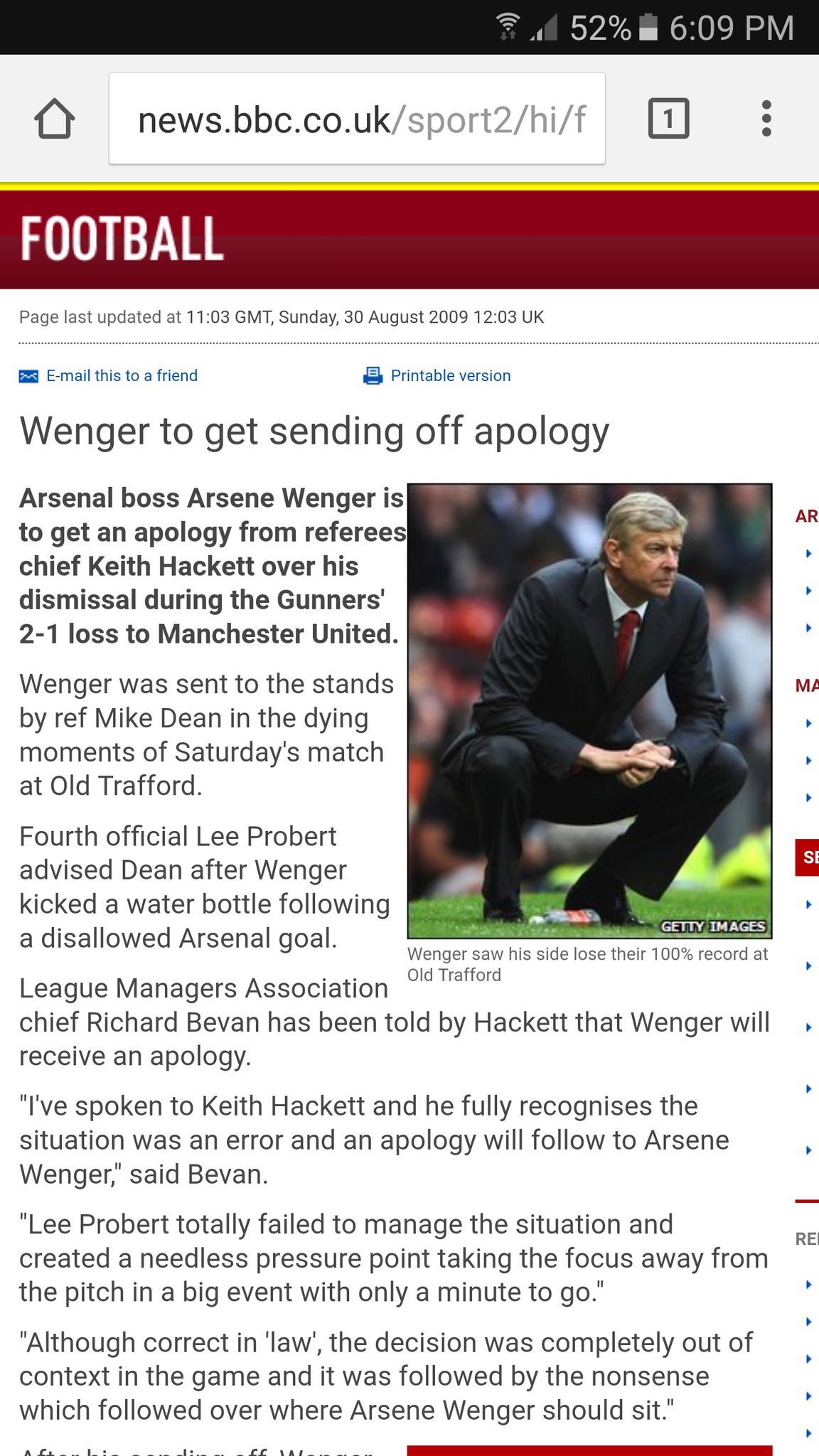Image resolution: width=819 pixels, height=1456 pixels.
Task: Tap the browser home icon
Action: [55, 118]
